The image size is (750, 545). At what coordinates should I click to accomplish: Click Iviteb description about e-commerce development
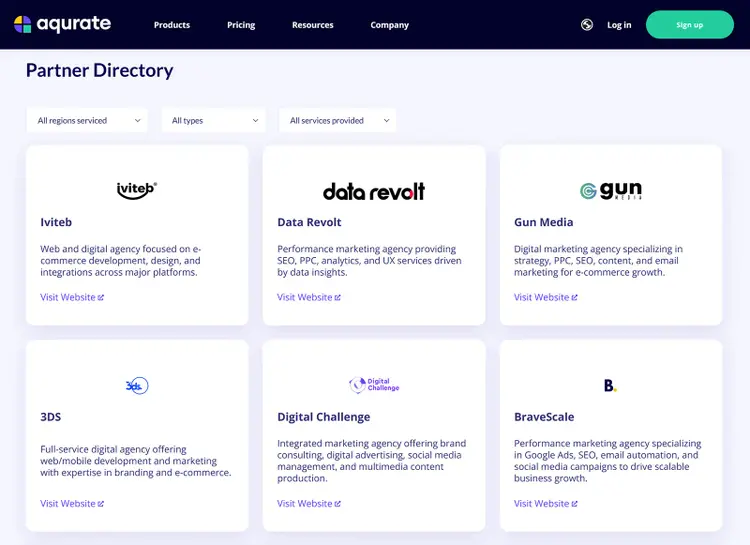(x=121, y=261)
